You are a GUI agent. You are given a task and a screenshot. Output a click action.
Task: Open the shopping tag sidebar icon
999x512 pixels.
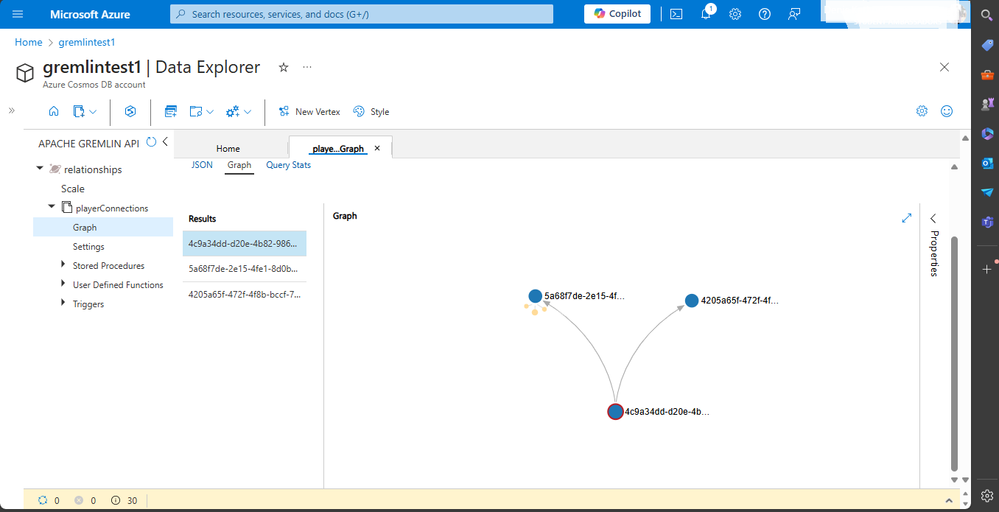click(x=987, y=45)
